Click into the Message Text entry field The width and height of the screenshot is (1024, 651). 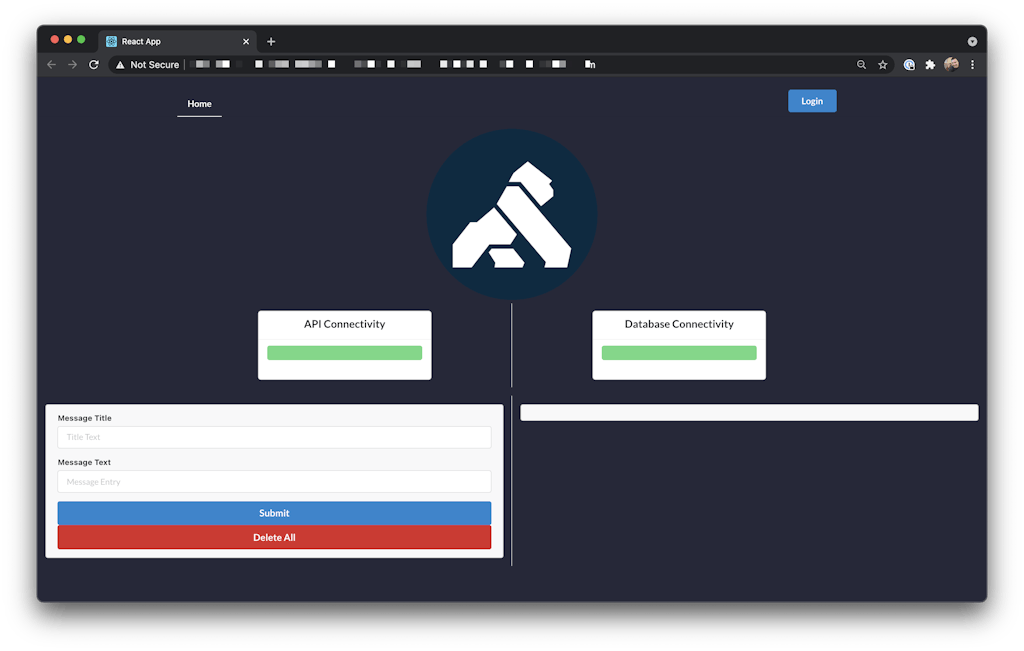pos(274,482)
